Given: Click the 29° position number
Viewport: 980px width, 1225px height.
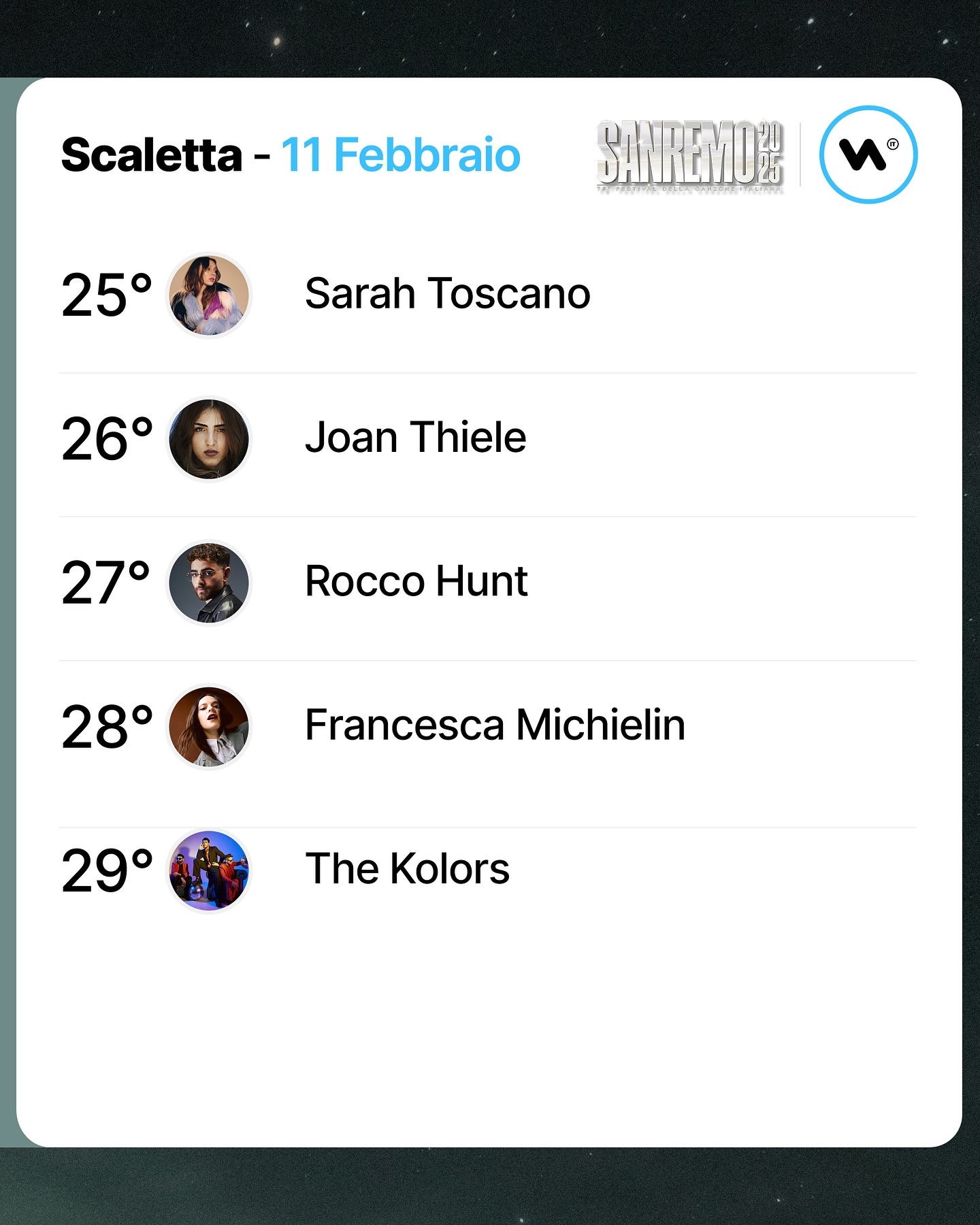Looking at the screenshot, I should 107,870.
